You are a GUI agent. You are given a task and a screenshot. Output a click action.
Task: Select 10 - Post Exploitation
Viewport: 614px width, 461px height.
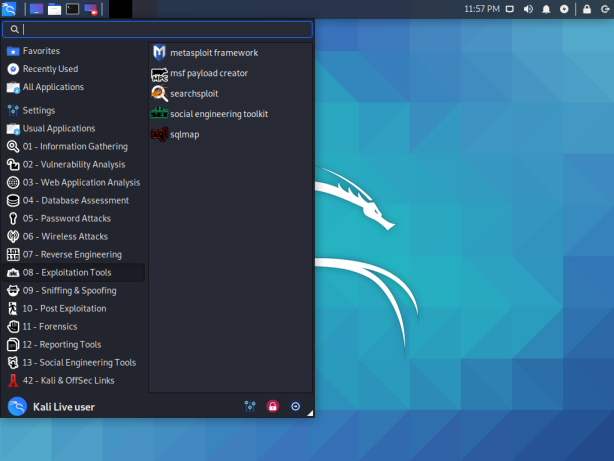pos(74,309)
